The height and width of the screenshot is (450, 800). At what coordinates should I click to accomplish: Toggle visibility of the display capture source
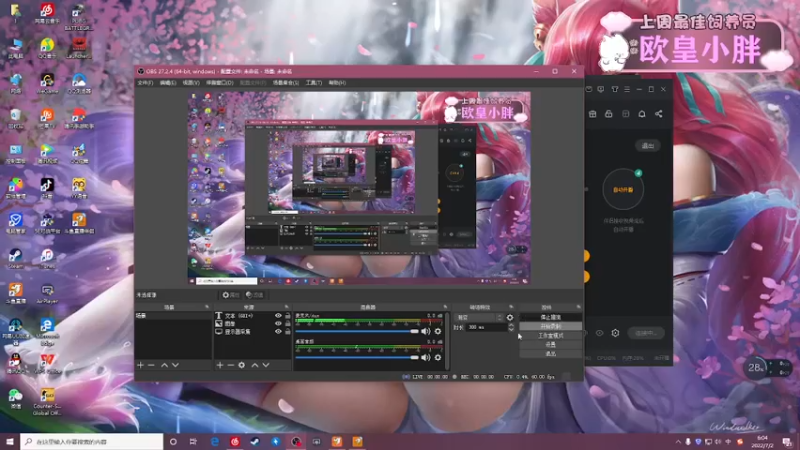(x=278, y=332)
